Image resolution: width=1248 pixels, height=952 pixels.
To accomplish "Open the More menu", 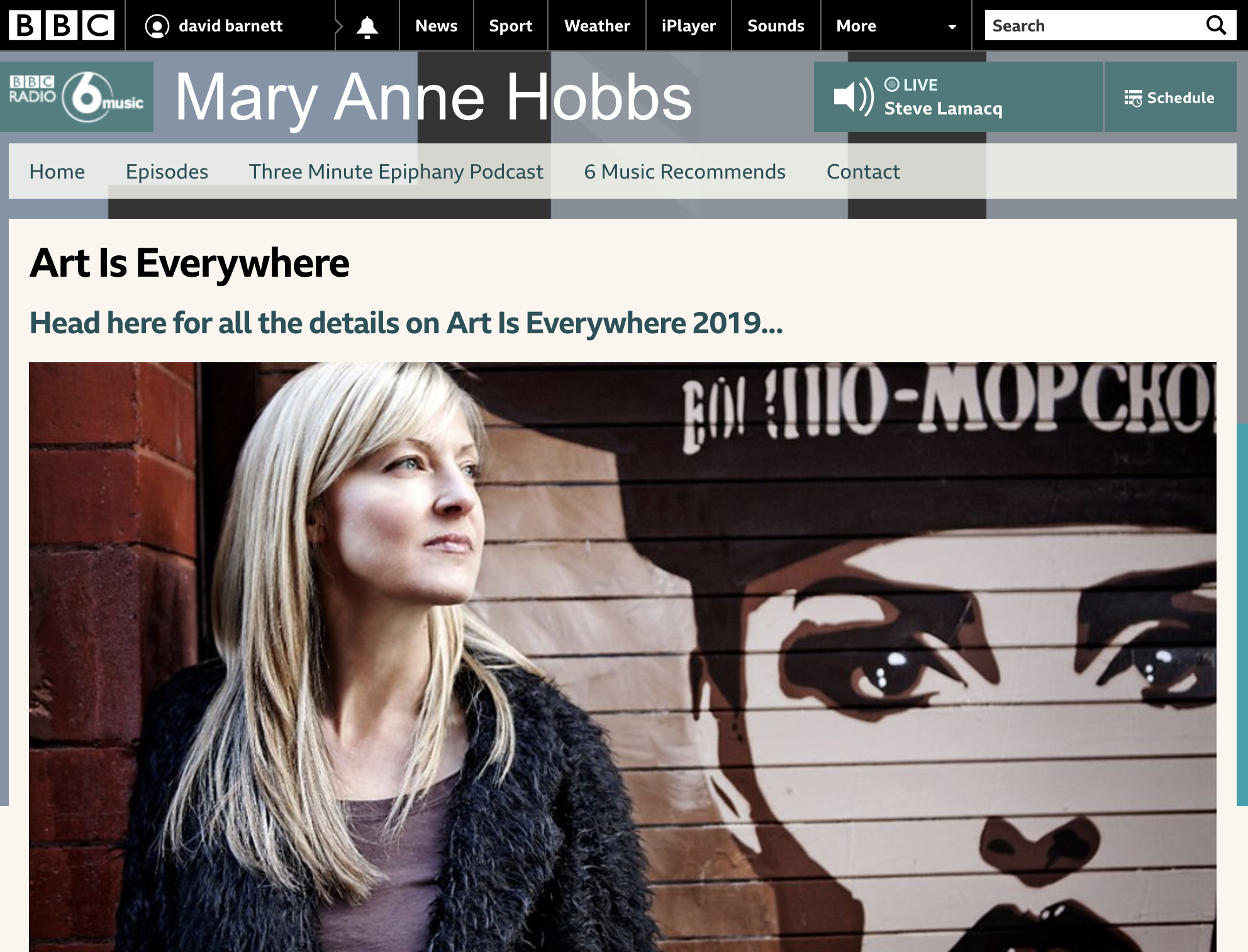I will (x=896, y=26).
